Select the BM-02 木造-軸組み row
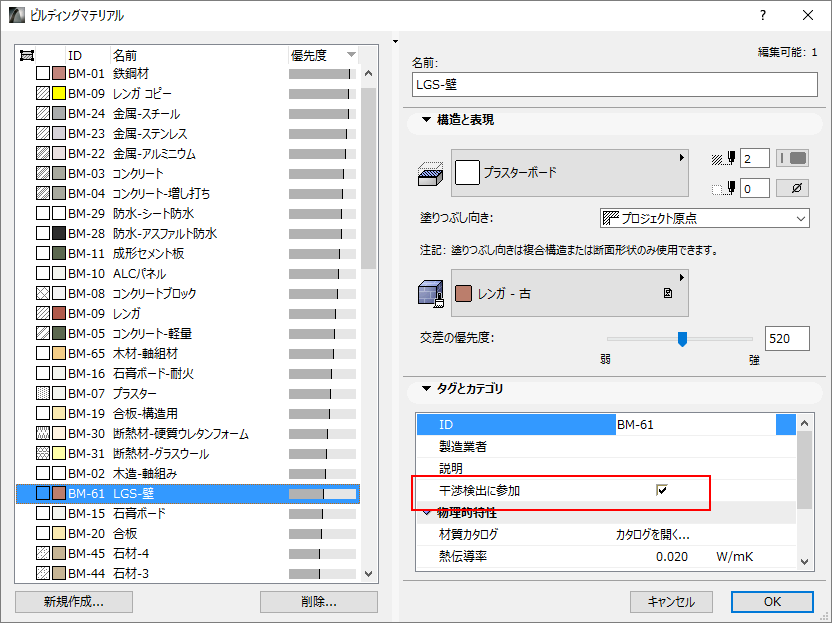The height and width of the screenshot is (623, 832). 188,473
